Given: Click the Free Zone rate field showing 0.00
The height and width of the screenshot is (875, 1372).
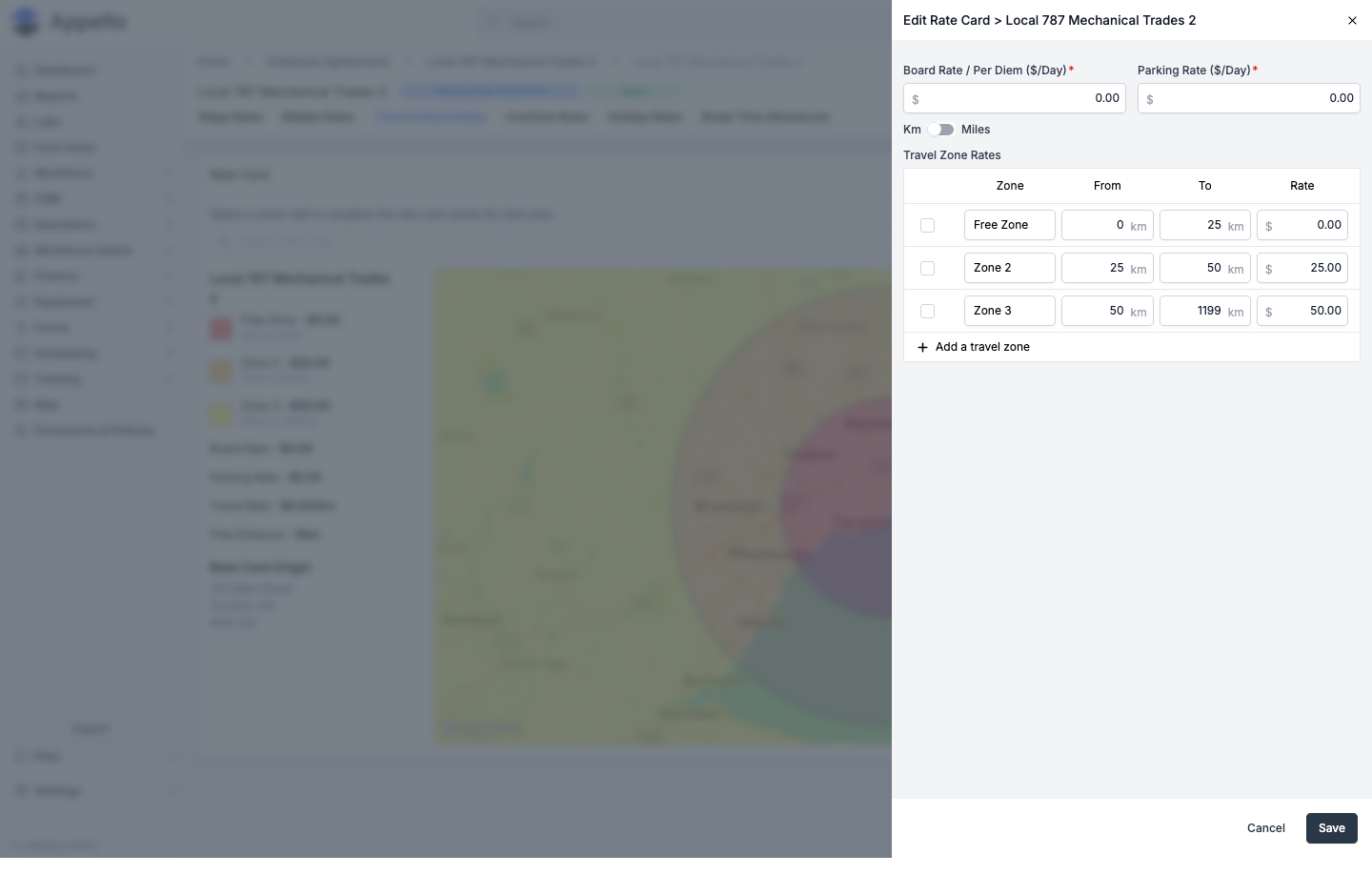Looking at the screenshot, I should pyautogui.click(x=1302, y=225).
